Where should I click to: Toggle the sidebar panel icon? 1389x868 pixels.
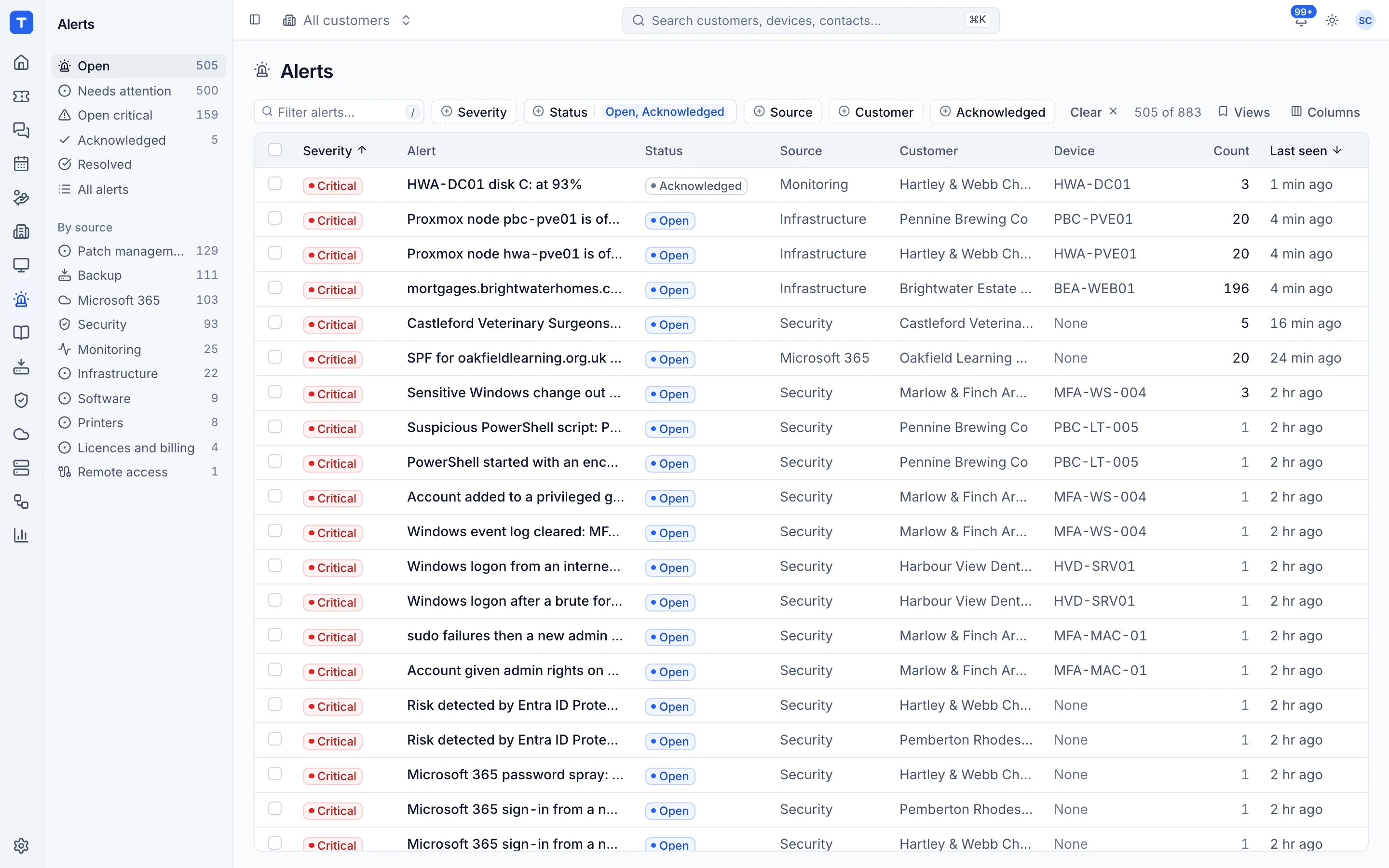pyautogui.click(x=255, y=20)
